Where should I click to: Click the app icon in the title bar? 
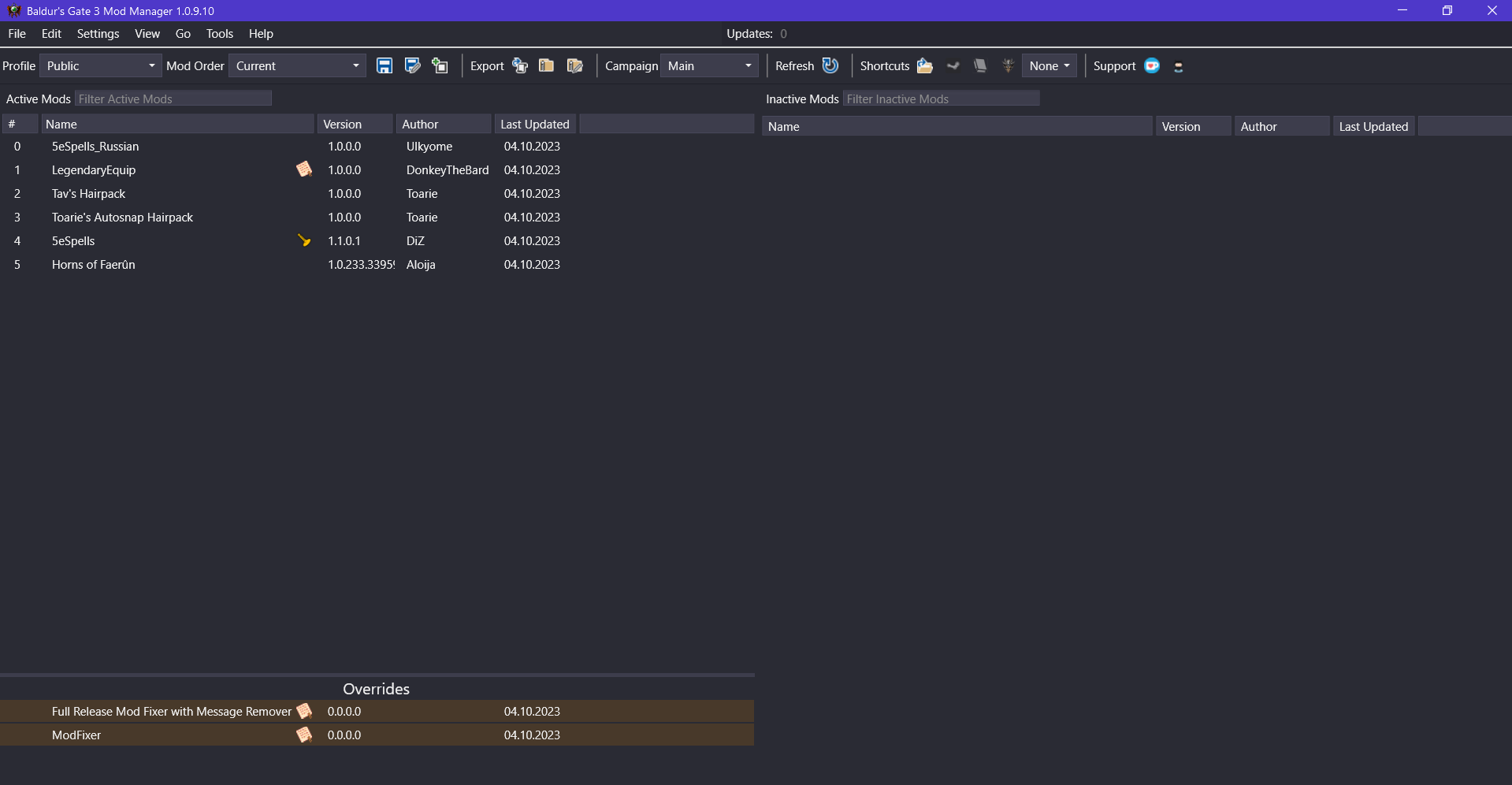pos(14,11)
